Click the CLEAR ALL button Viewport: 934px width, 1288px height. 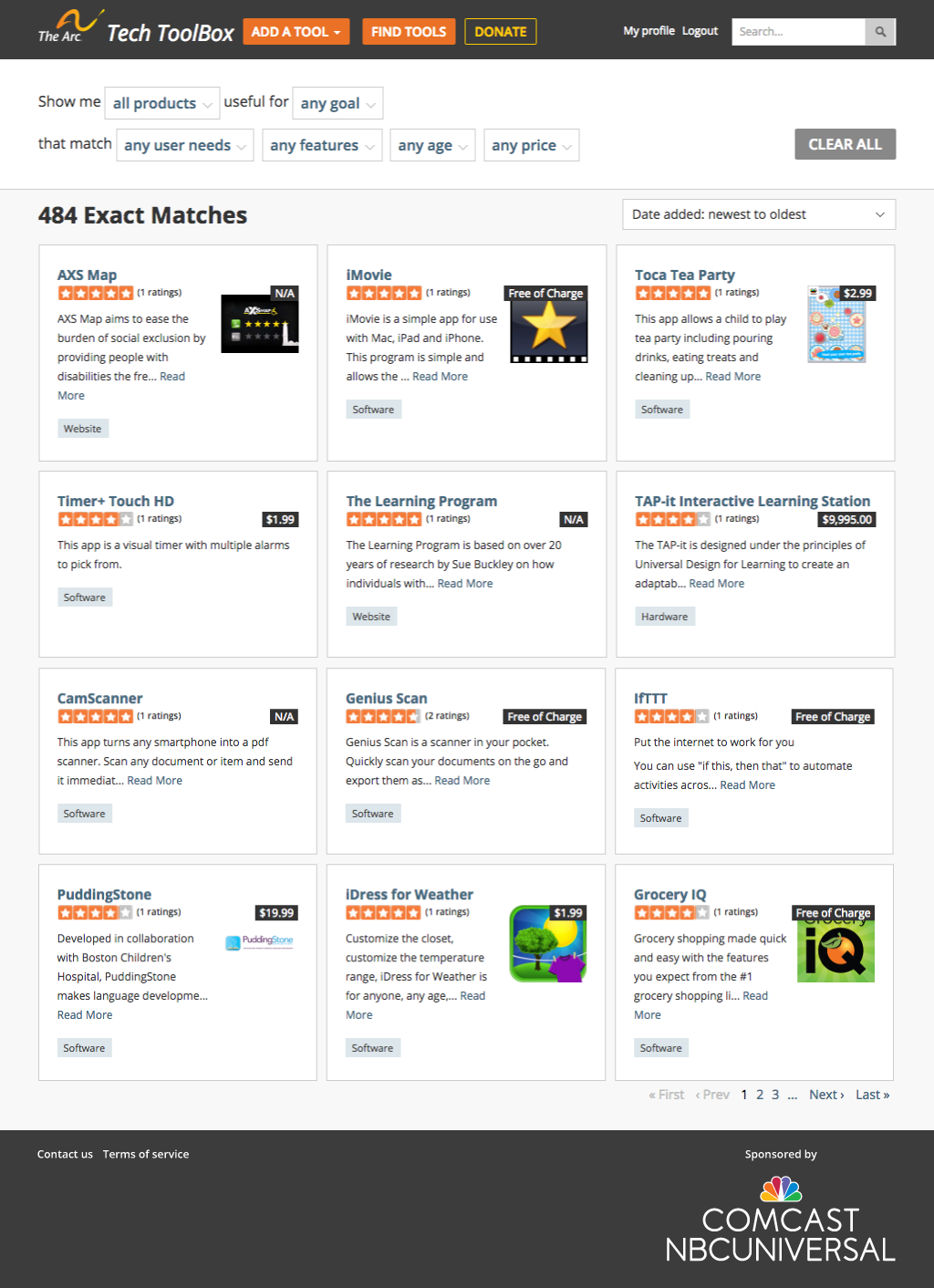846,144
